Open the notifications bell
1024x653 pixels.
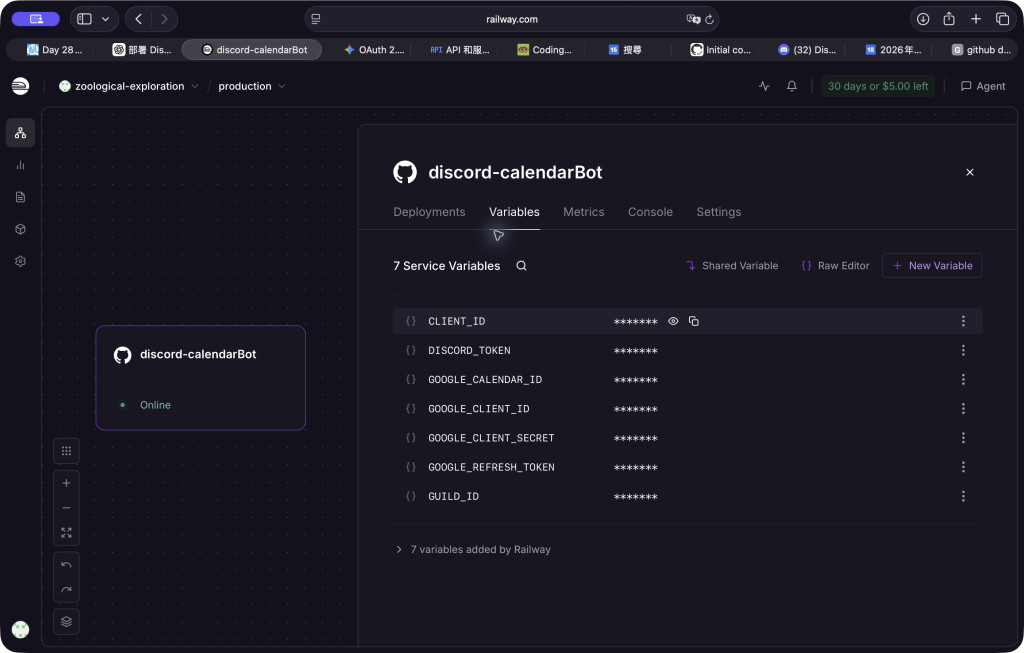click(x=792, y=86)
